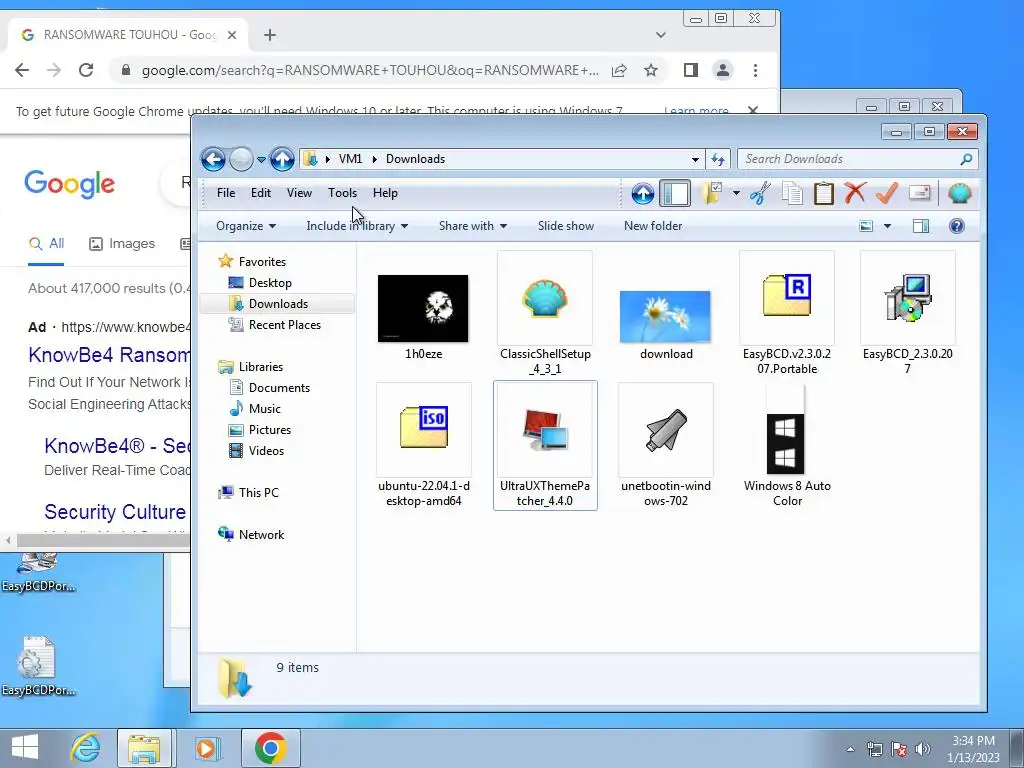Click the blue Help question mark icon
Viewport: 1024px width, 768px height.
tap(957, 226)
